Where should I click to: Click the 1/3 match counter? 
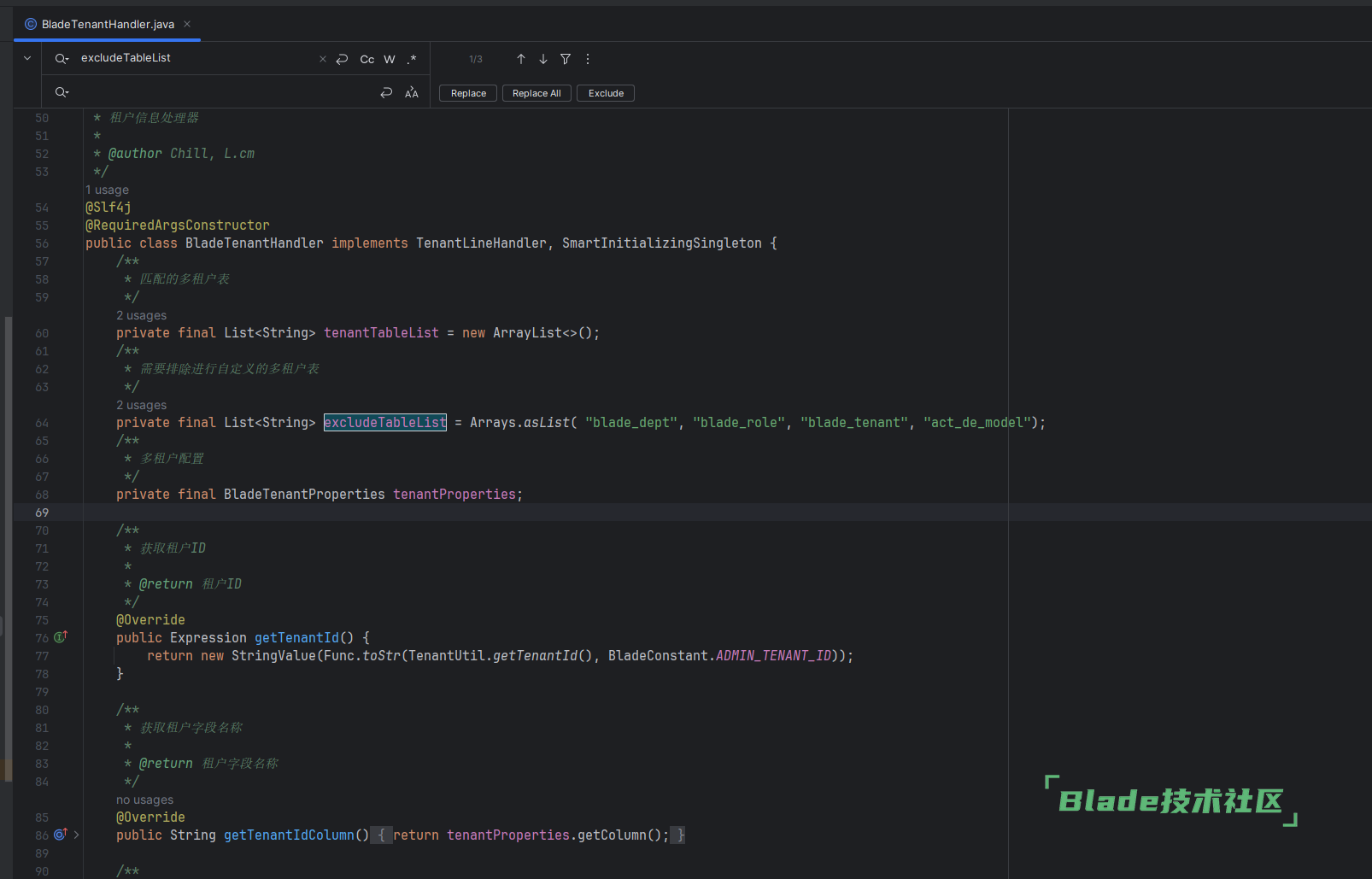pos(476,59)
